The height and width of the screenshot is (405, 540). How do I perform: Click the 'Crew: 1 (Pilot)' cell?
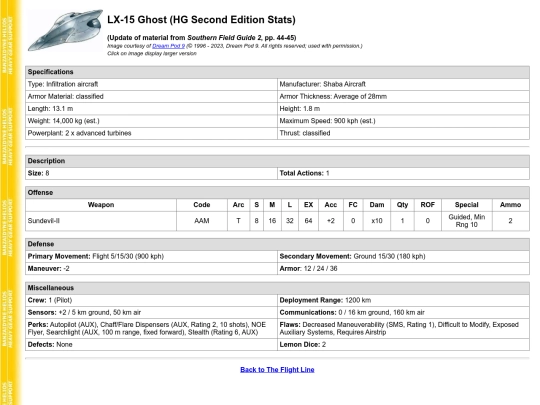[151, 300]
